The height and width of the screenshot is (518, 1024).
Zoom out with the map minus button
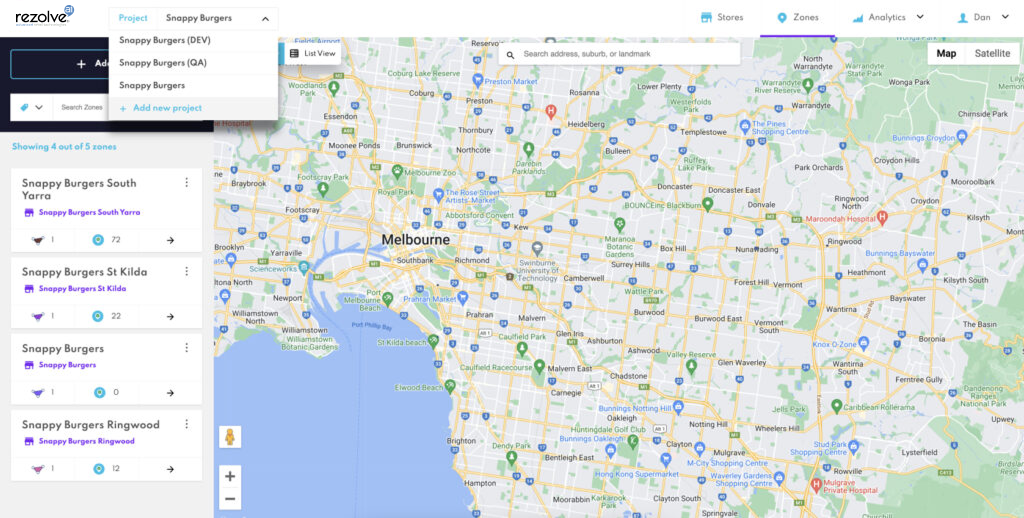230,500
